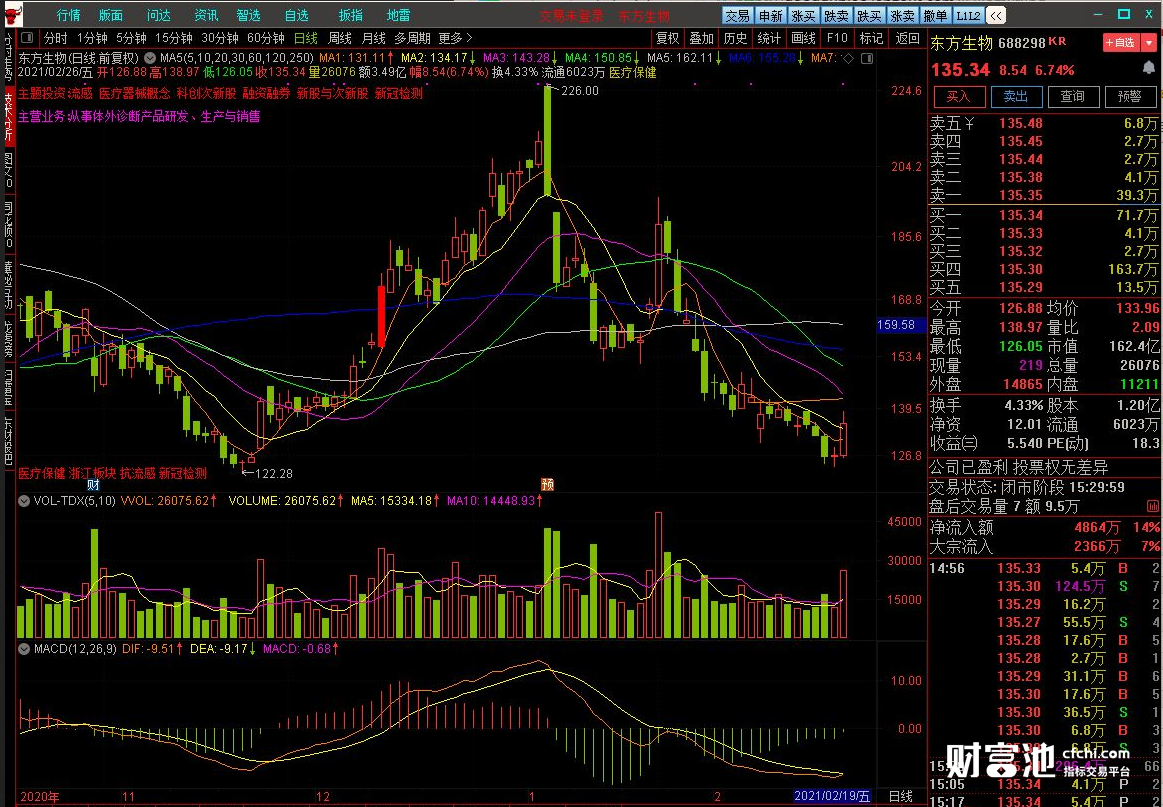Open the 多周期 view
1163x807 pixels.
tap(412, 38)
